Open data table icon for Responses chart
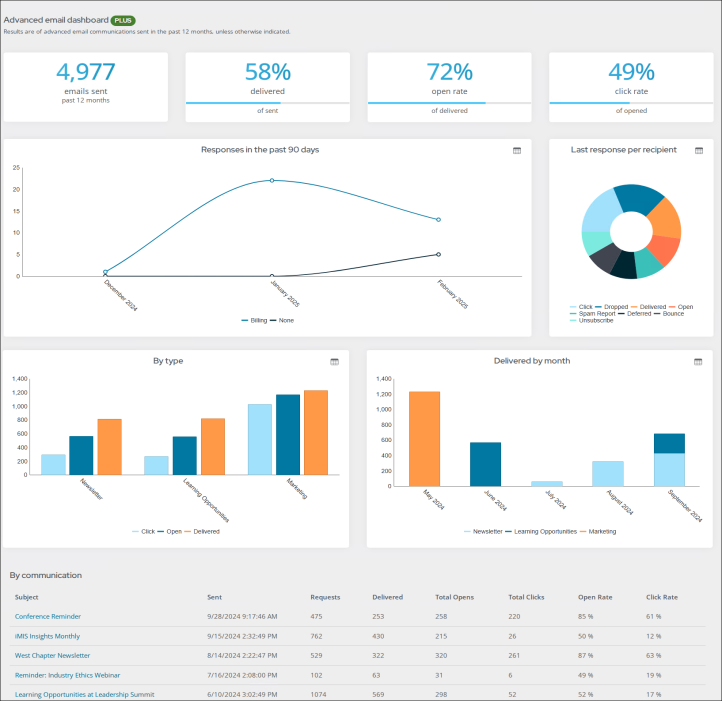This screenshot has height=701, width=722. (517, 151)
